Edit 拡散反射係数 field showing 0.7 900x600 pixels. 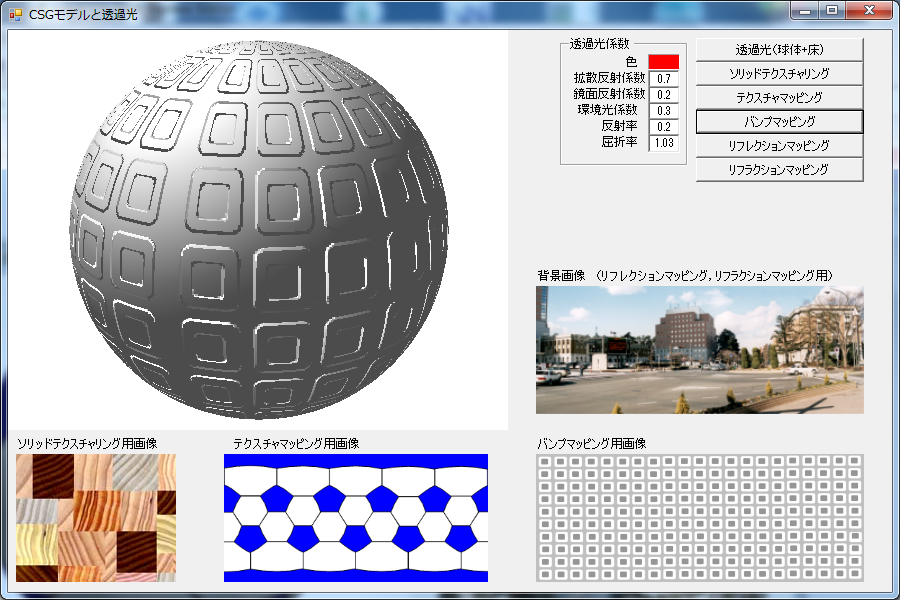tap(664, 78)
